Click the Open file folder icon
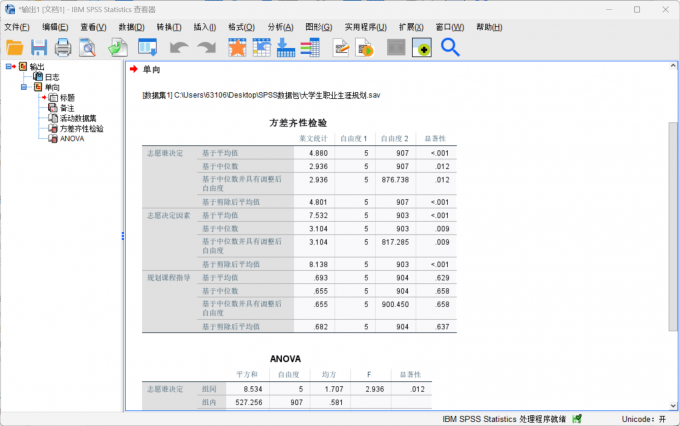Screen dimensions: 680x426 (x=15, y=47)
